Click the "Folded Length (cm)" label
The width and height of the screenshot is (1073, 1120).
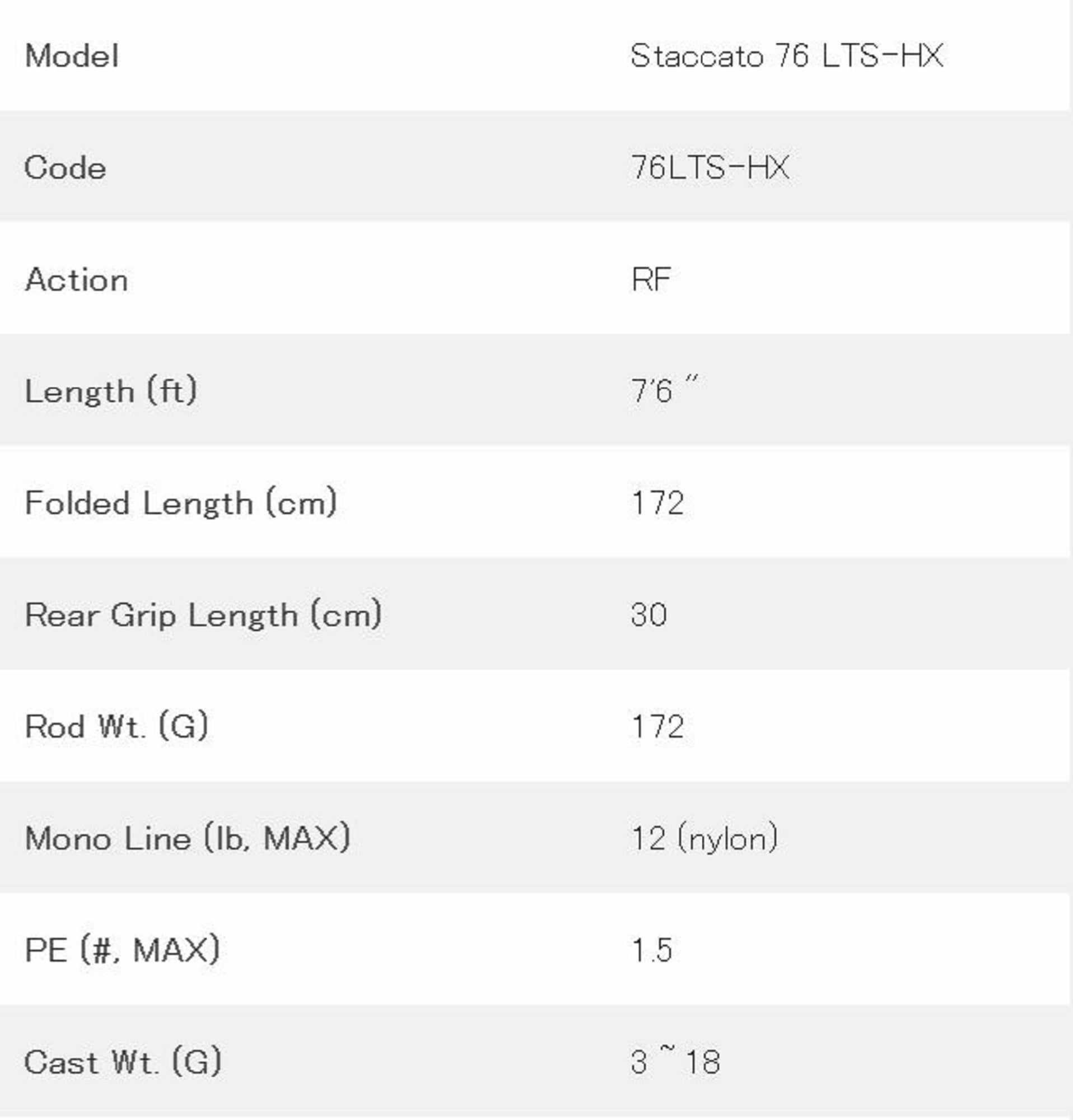coord(181,503)
